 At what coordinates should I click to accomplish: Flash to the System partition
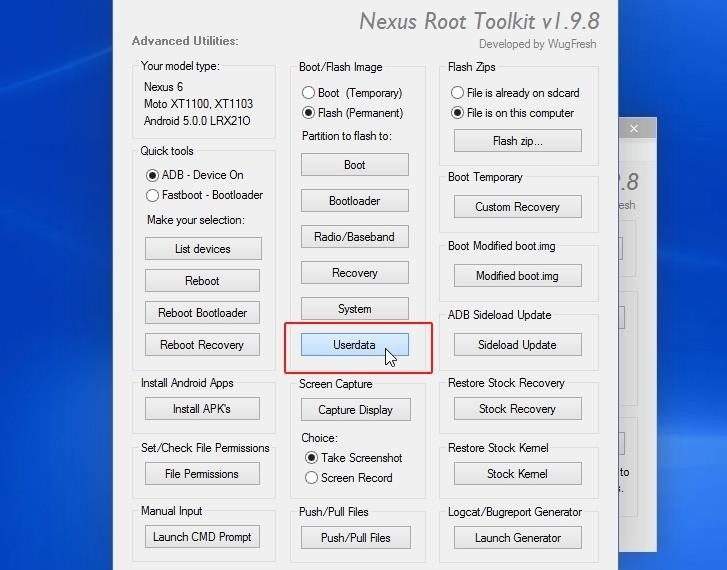(355, 308)
